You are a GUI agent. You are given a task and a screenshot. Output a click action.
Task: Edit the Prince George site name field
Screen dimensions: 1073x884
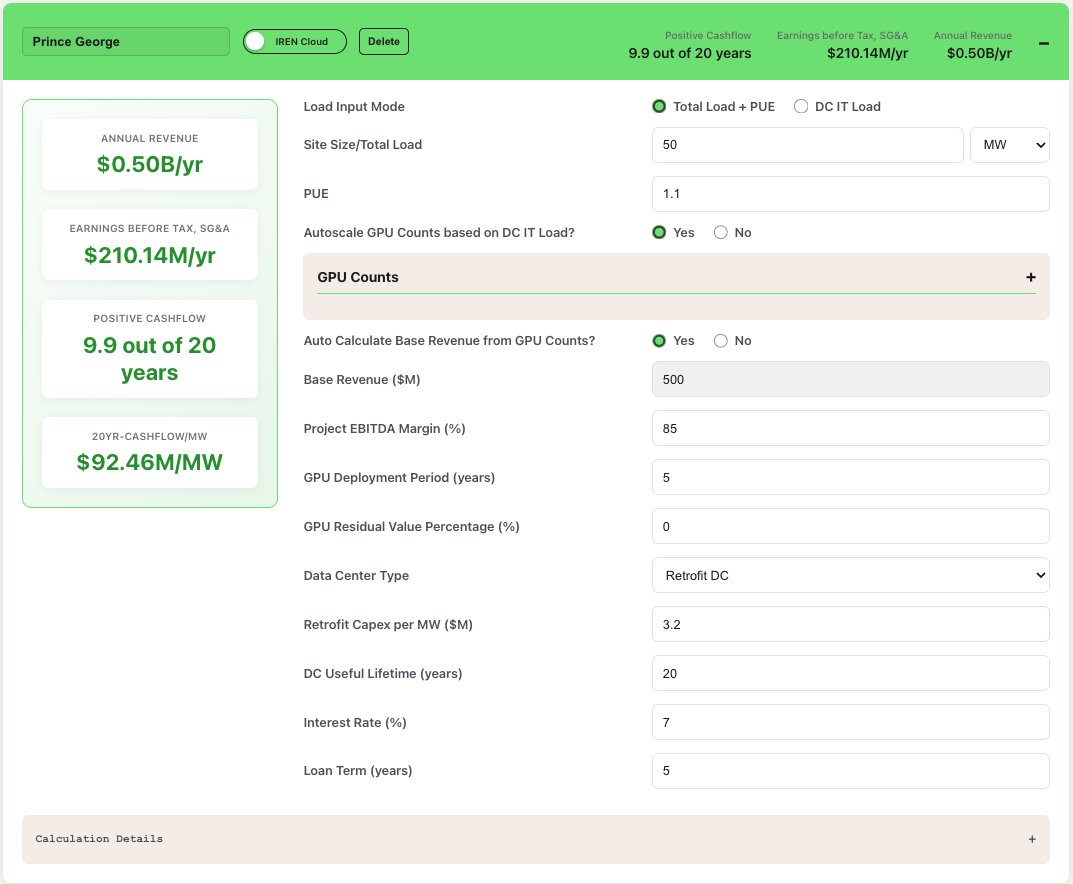point(126,42)
